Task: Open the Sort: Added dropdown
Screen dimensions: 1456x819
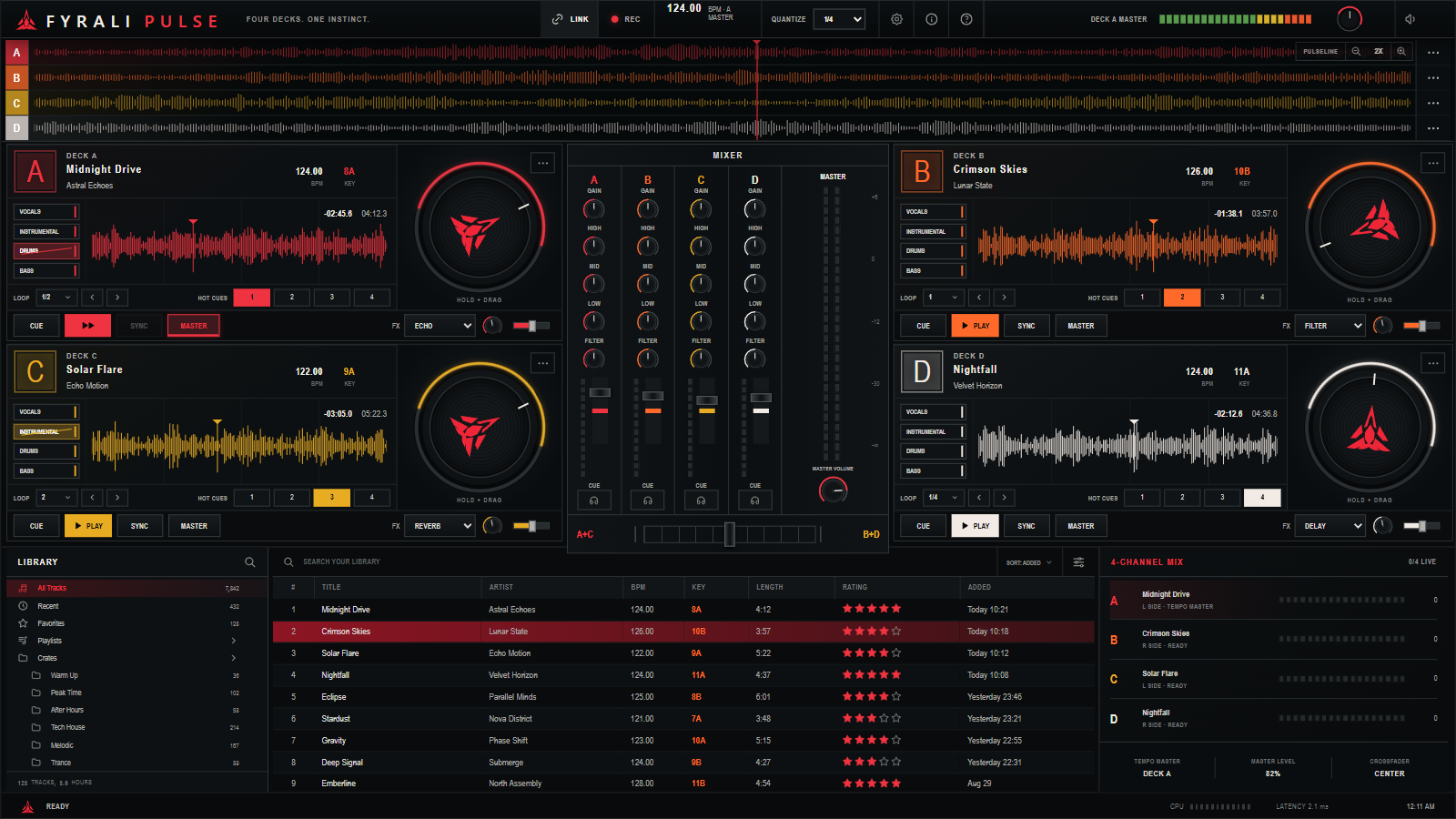Action: [x=1028, y=562]
